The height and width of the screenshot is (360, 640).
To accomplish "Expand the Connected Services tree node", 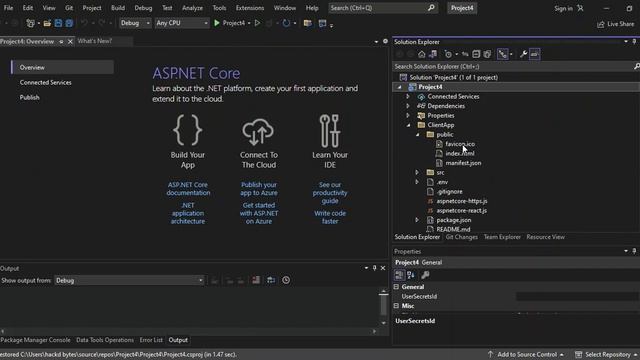I will pos(408,97).
